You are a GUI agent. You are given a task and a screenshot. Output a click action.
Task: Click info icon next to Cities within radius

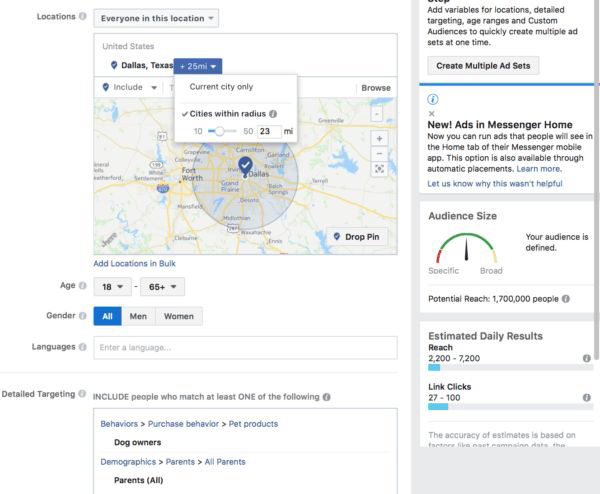pos(273,114)
